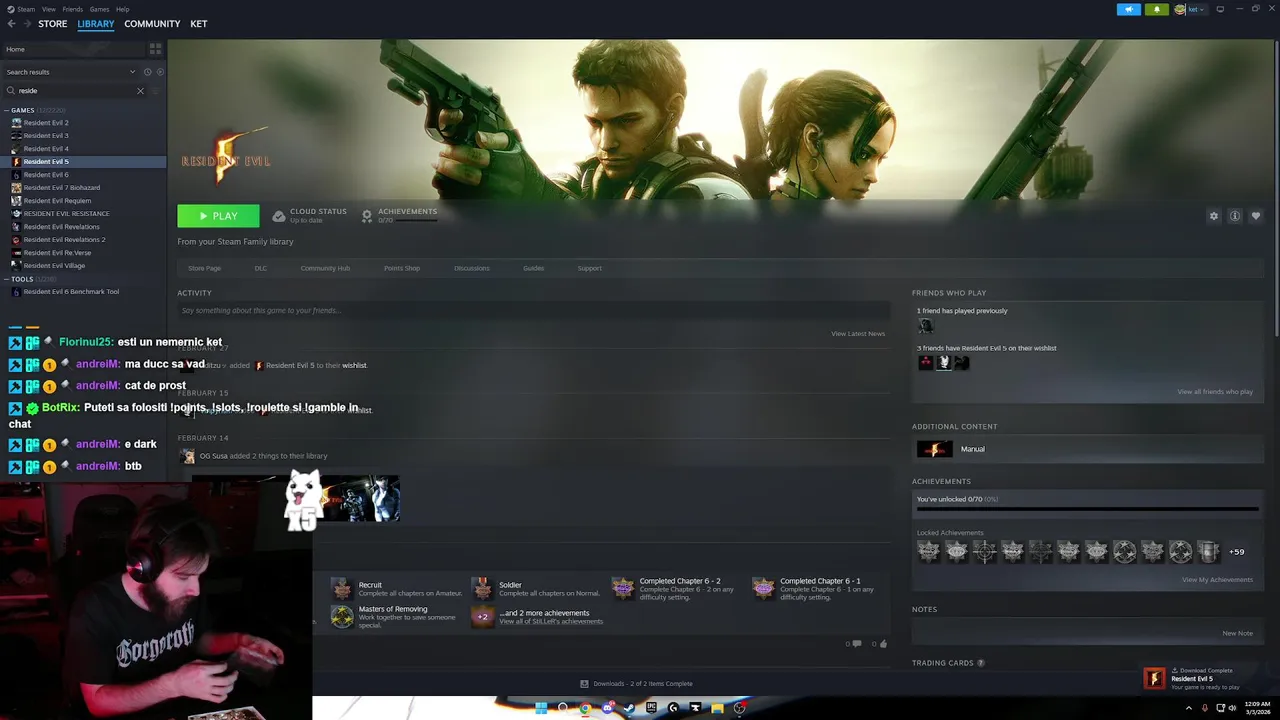Click View all friends who play

point(1215,392)
